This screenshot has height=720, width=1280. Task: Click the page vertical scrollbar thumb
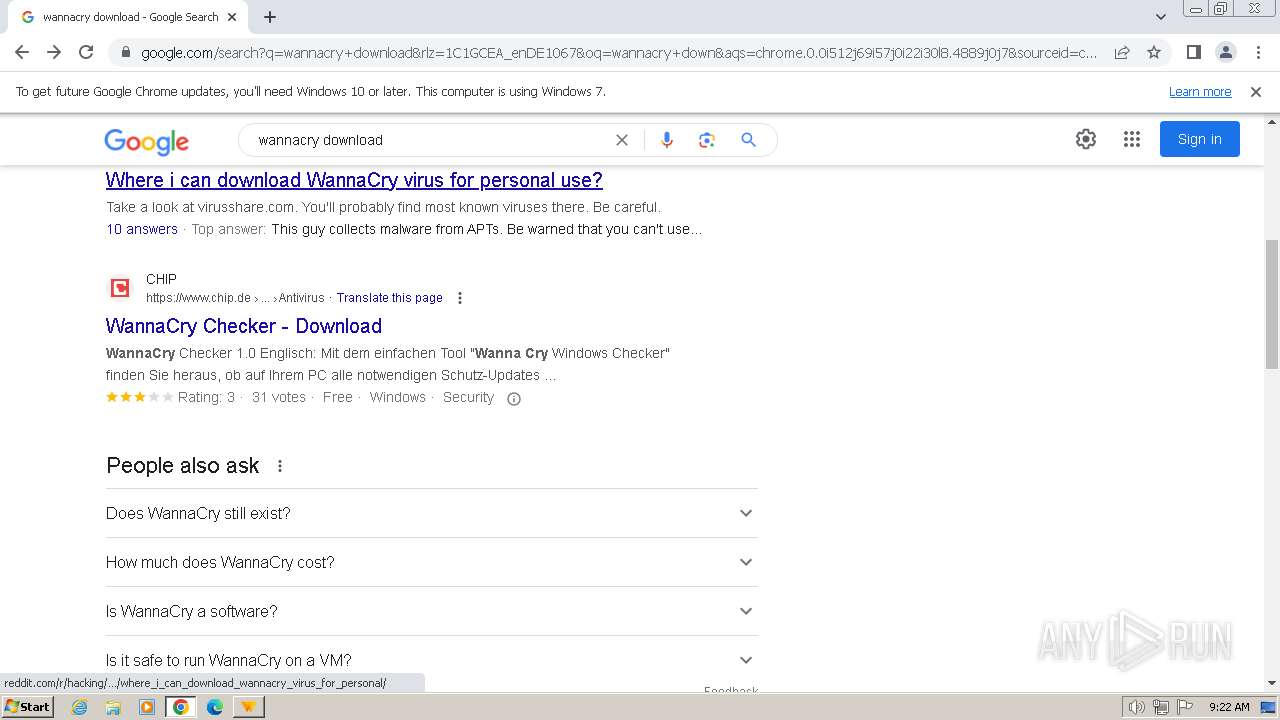[x=1272, y=304]
